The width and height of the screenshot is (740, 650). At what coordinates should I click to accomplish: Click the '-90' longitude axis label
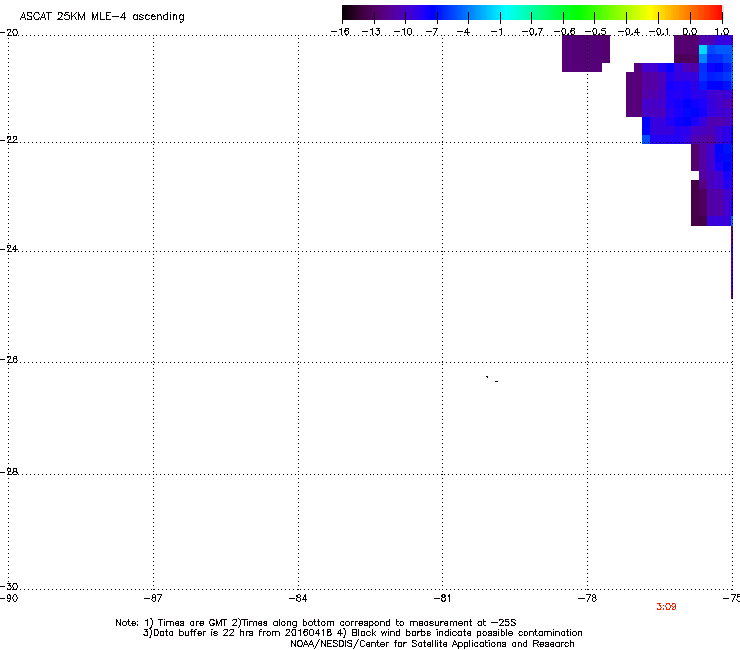(x=9, y=599)
